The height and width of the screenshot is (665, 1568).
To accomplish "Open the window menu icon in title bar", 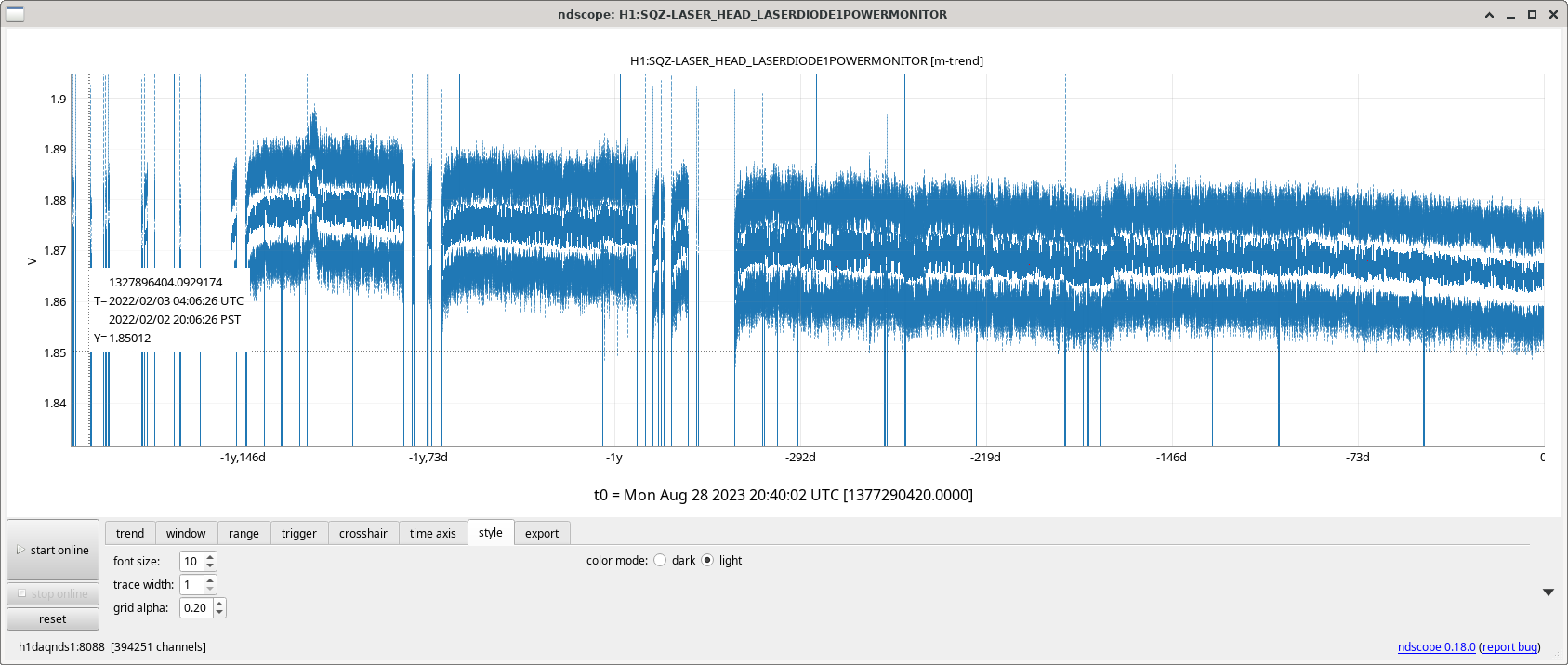I will (x=15, y=14).
